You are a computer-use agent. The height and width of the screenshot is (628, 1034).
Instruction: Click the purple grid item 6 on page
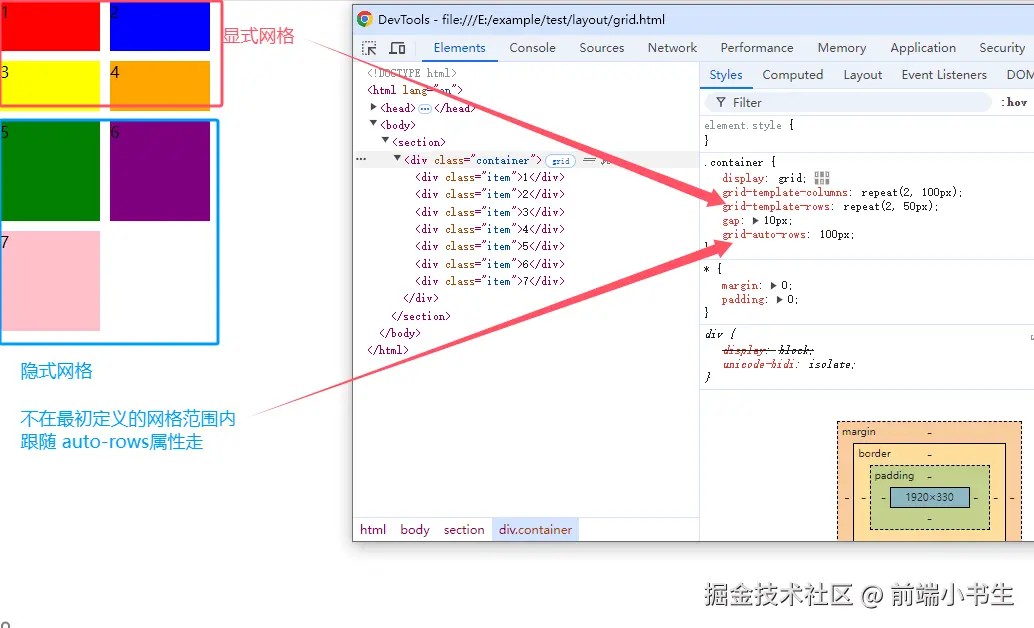coord(160,171)
